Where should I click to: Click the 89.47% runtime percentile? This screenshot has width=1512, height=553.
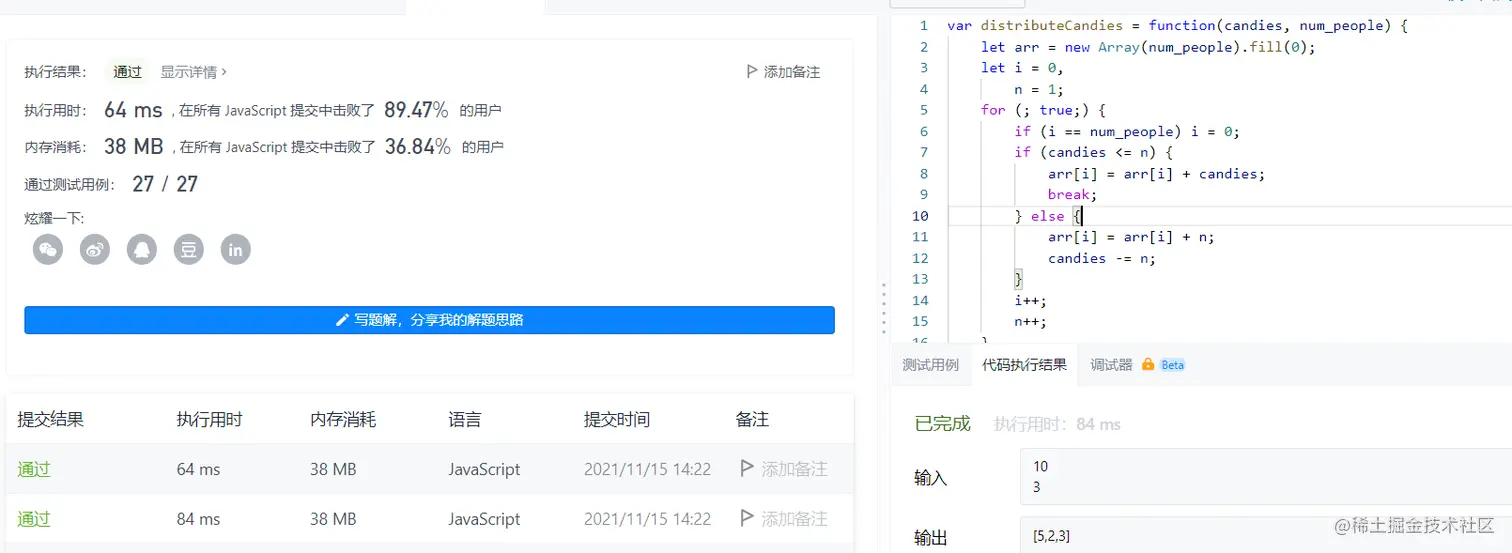[416, 110]
